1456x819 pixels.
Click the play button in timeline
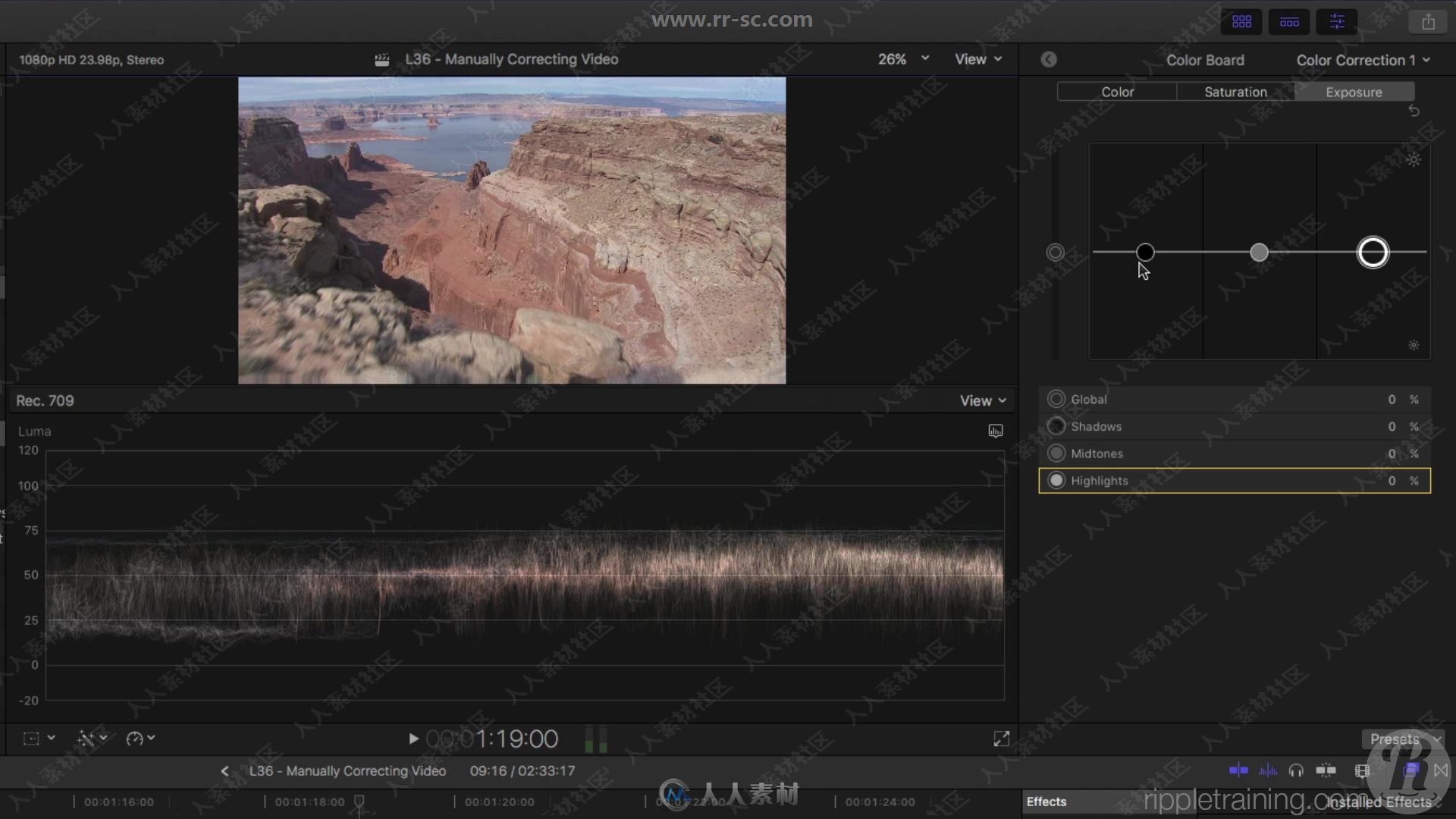click(x=413, y=738)
